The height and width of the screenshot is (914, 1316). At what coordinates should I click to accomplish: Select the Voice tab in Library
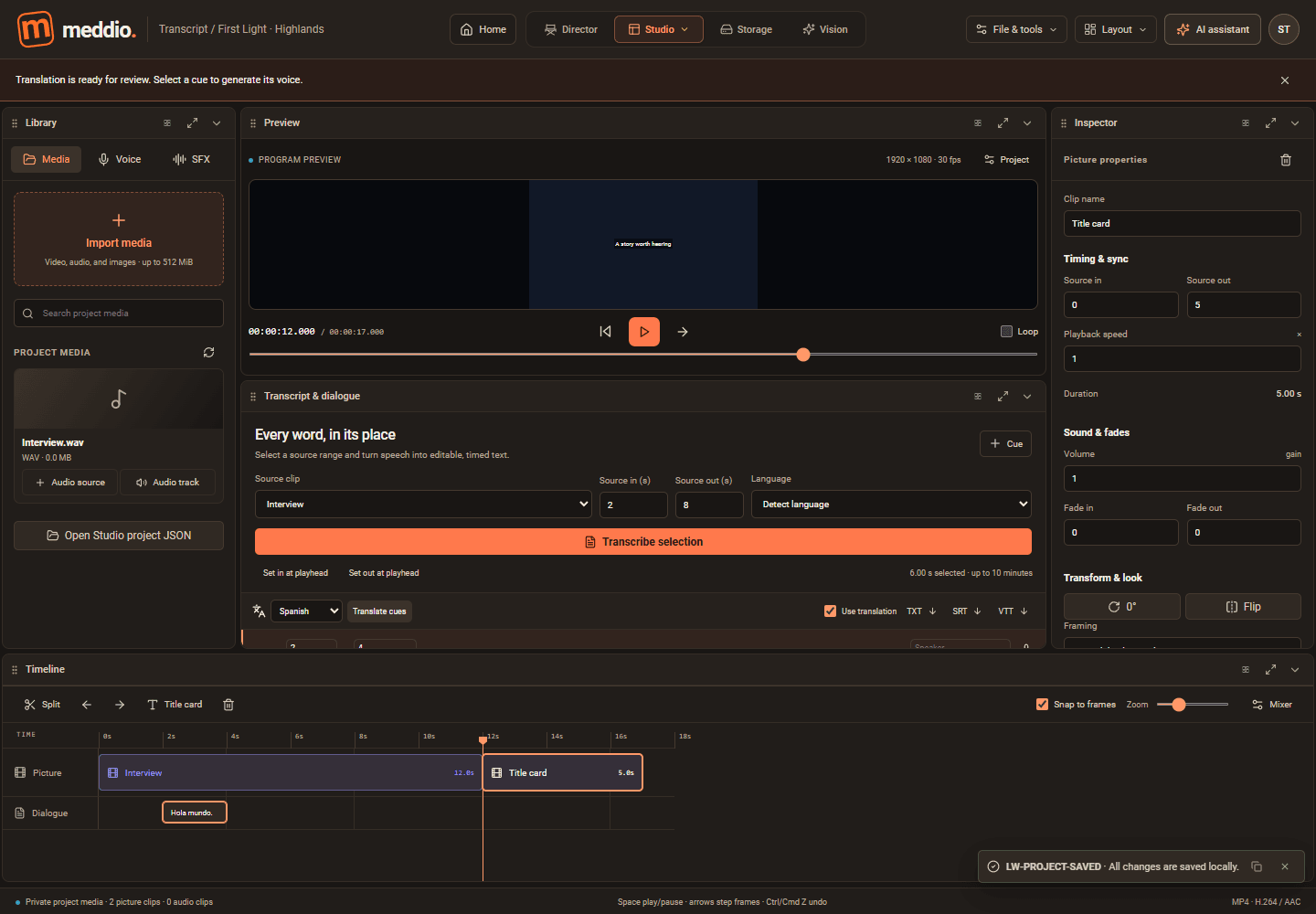point(120,159)
